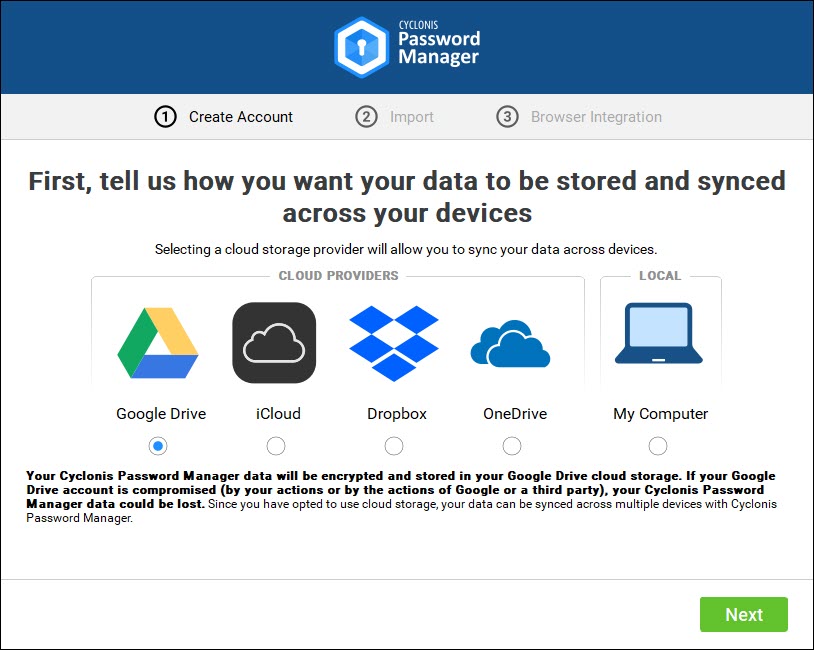
Task: Click the iCloud cloud icon
Action: pyautogui.click(x=274, y=343)
